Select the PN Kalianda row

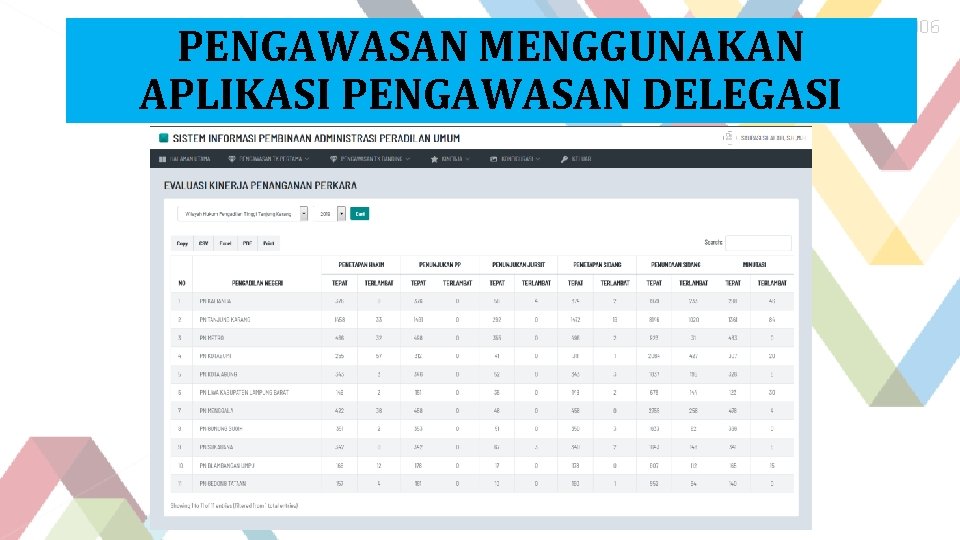(x=482, y=301)
